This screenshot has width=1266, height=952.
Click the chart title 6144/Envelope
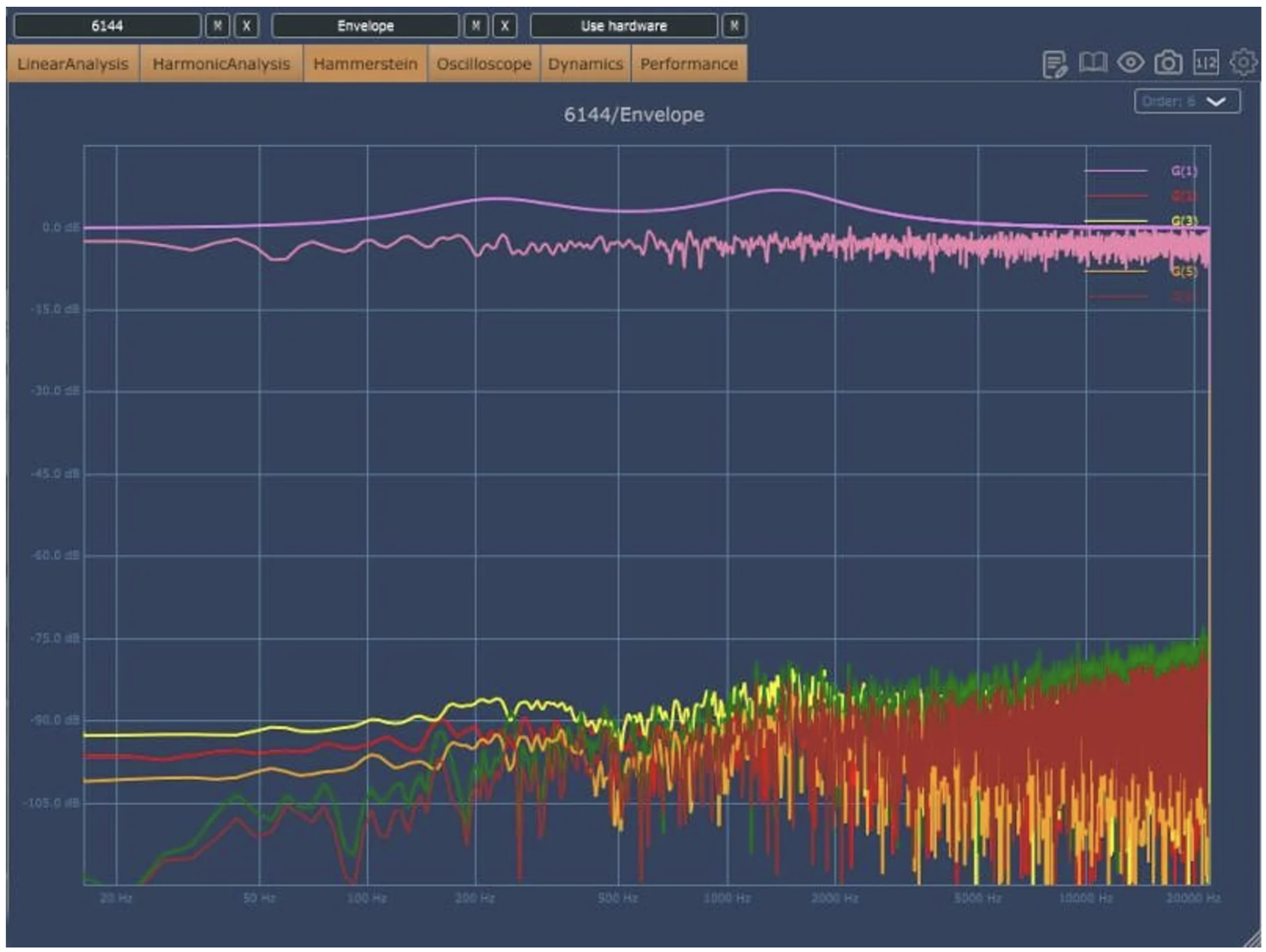[x=635, y=115]
